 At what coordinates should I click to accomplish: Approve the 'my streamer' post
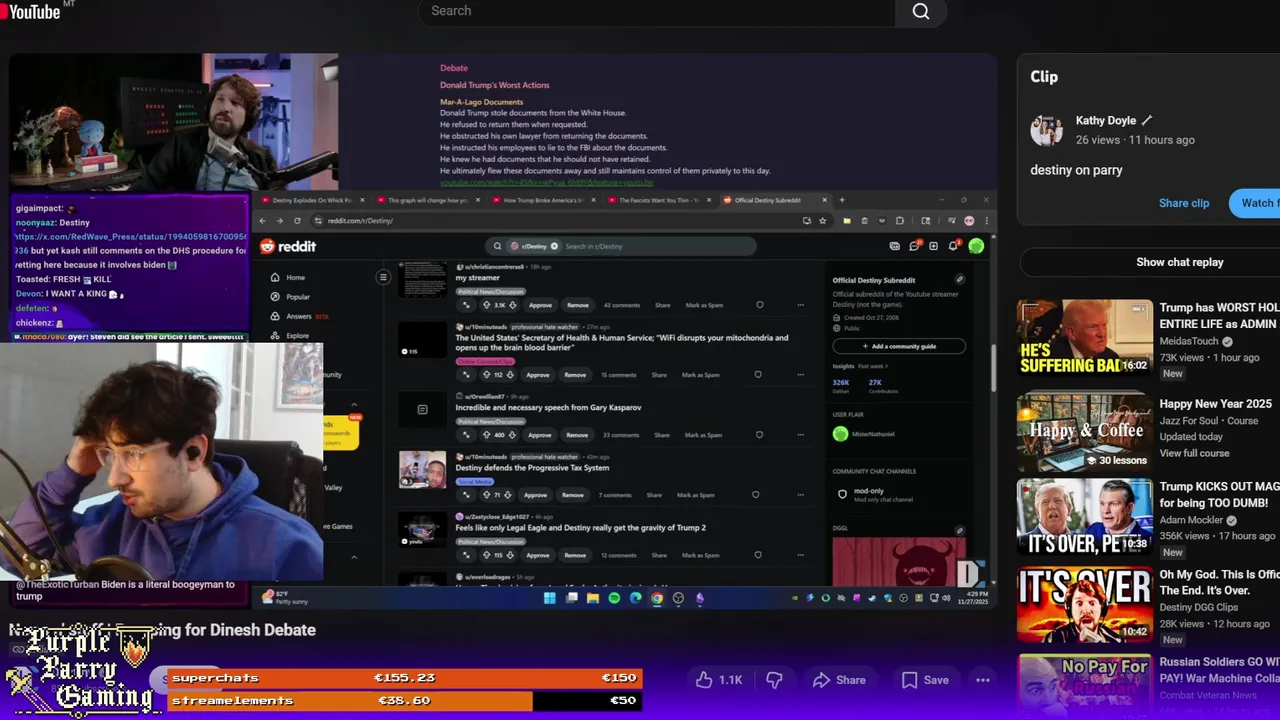(540, 305)
